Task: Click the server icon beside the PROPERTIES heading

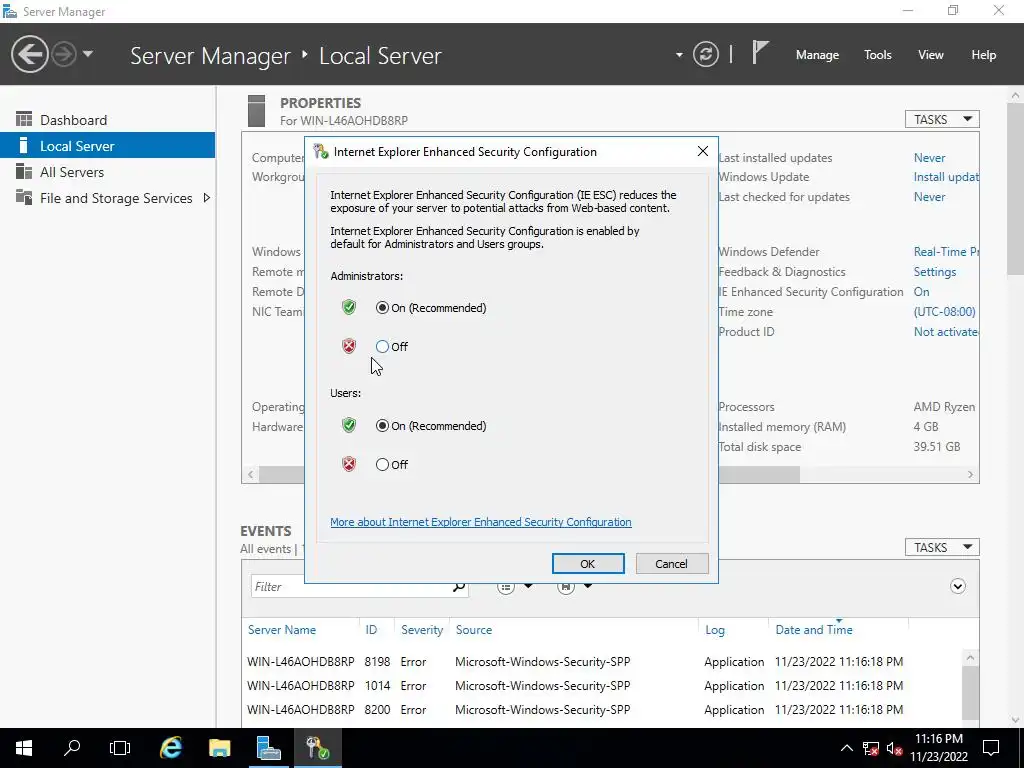Action: [x=257, y=110]
